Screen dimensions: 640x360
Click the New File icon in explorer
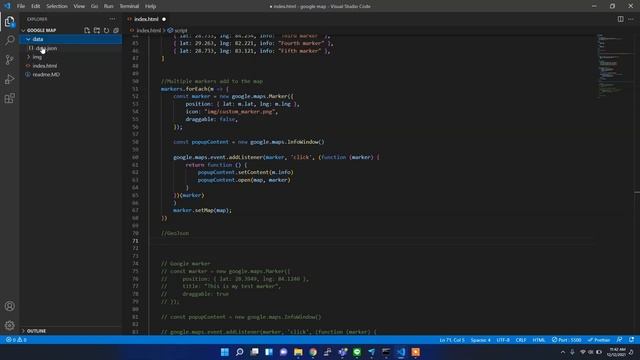pos(87,30)
